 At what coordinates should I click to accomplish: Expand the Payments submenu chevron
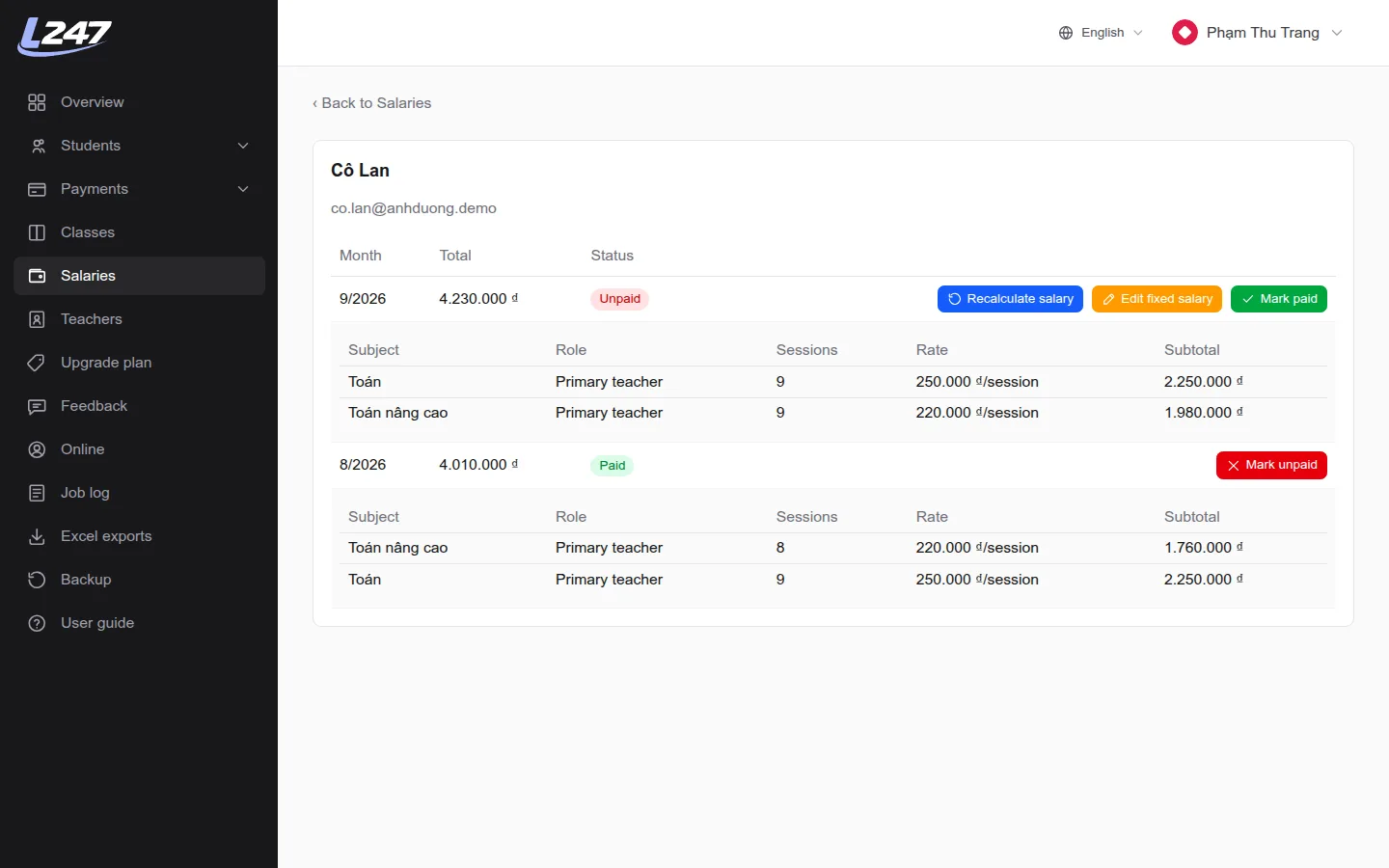click(x=243, y=189)
